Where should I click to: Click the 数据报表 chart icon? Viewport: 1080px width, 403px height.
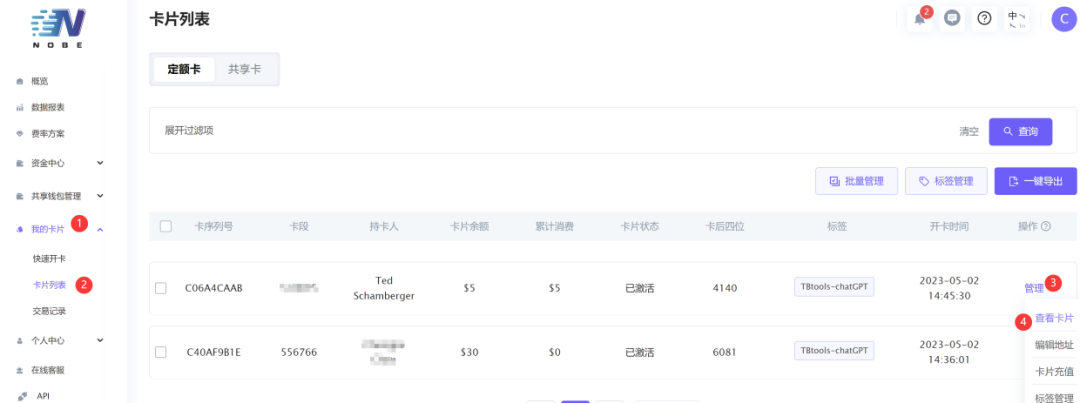click(x=19, y=107)
